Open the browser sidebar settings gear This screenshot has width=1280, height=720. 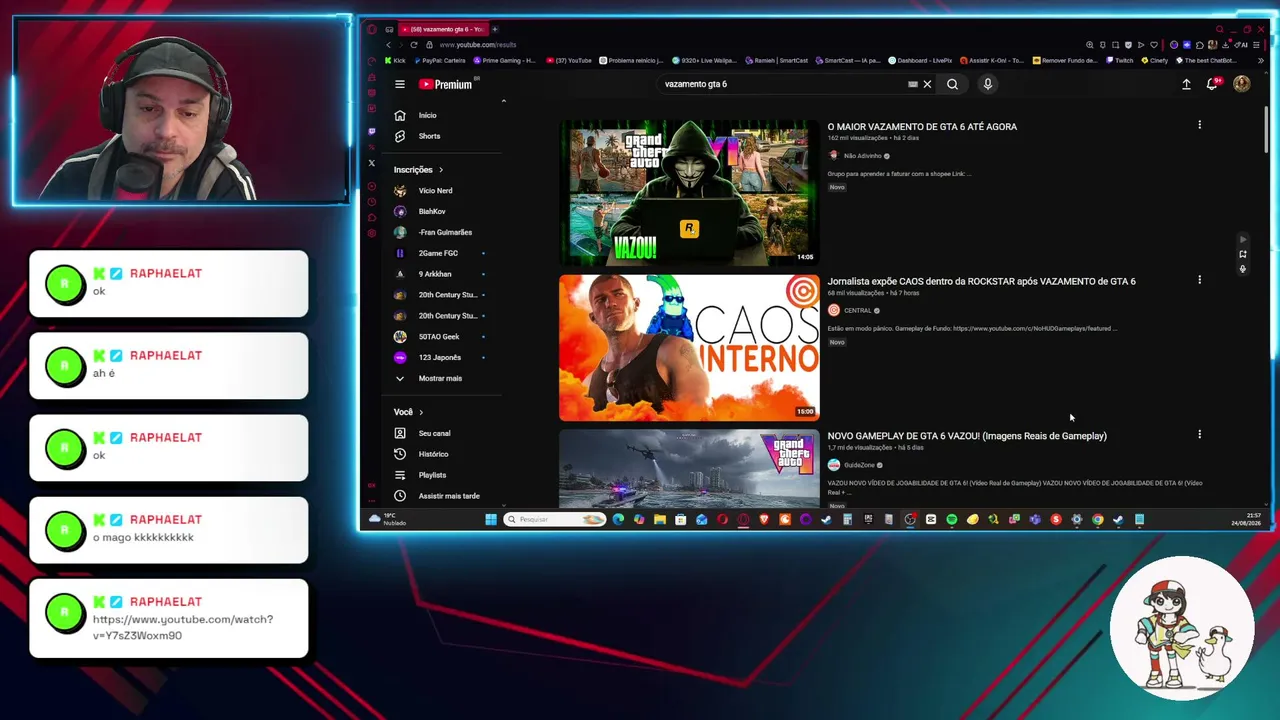(372, 233)
